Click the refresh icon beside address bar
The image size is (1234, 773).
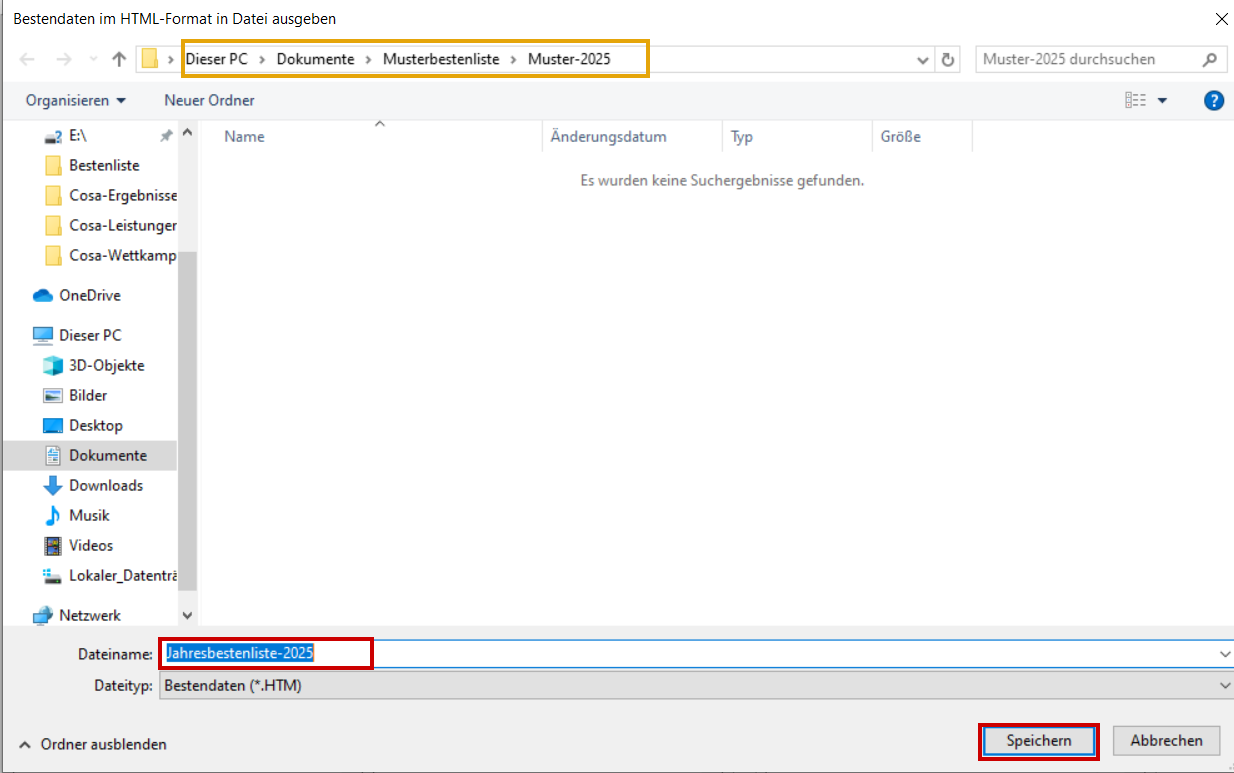tap(948, 59)
